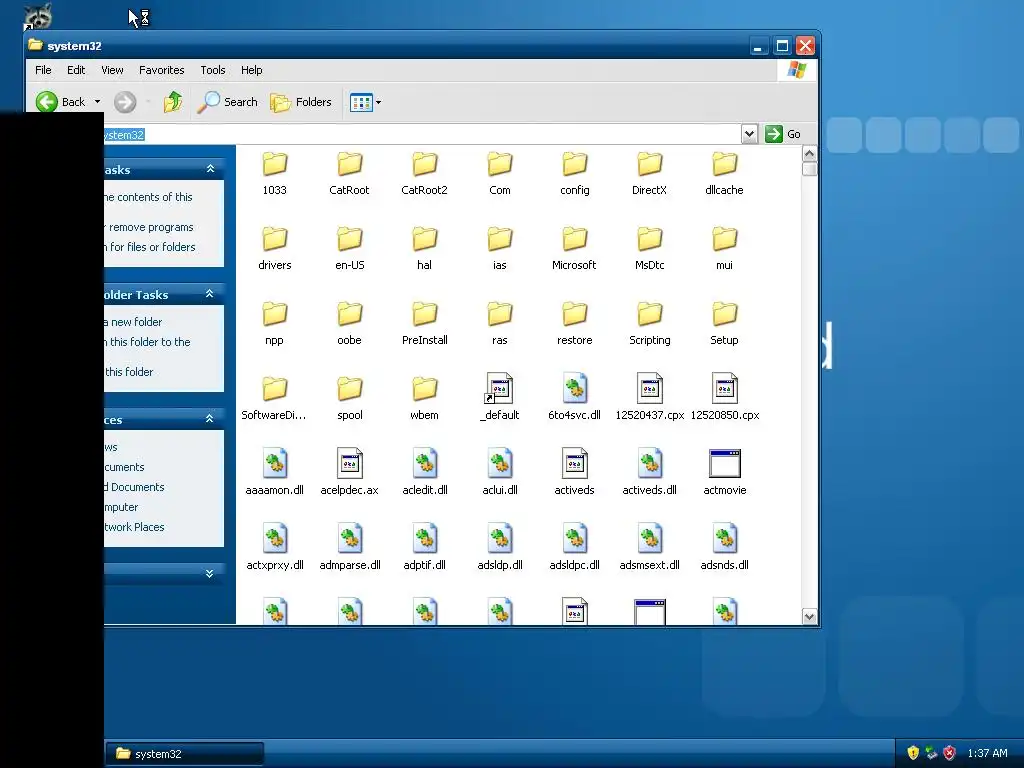Collapse the System Tasks panel chevron
Screen dimensions: 1024x768
pyautogui.click(x=210, y=169)
